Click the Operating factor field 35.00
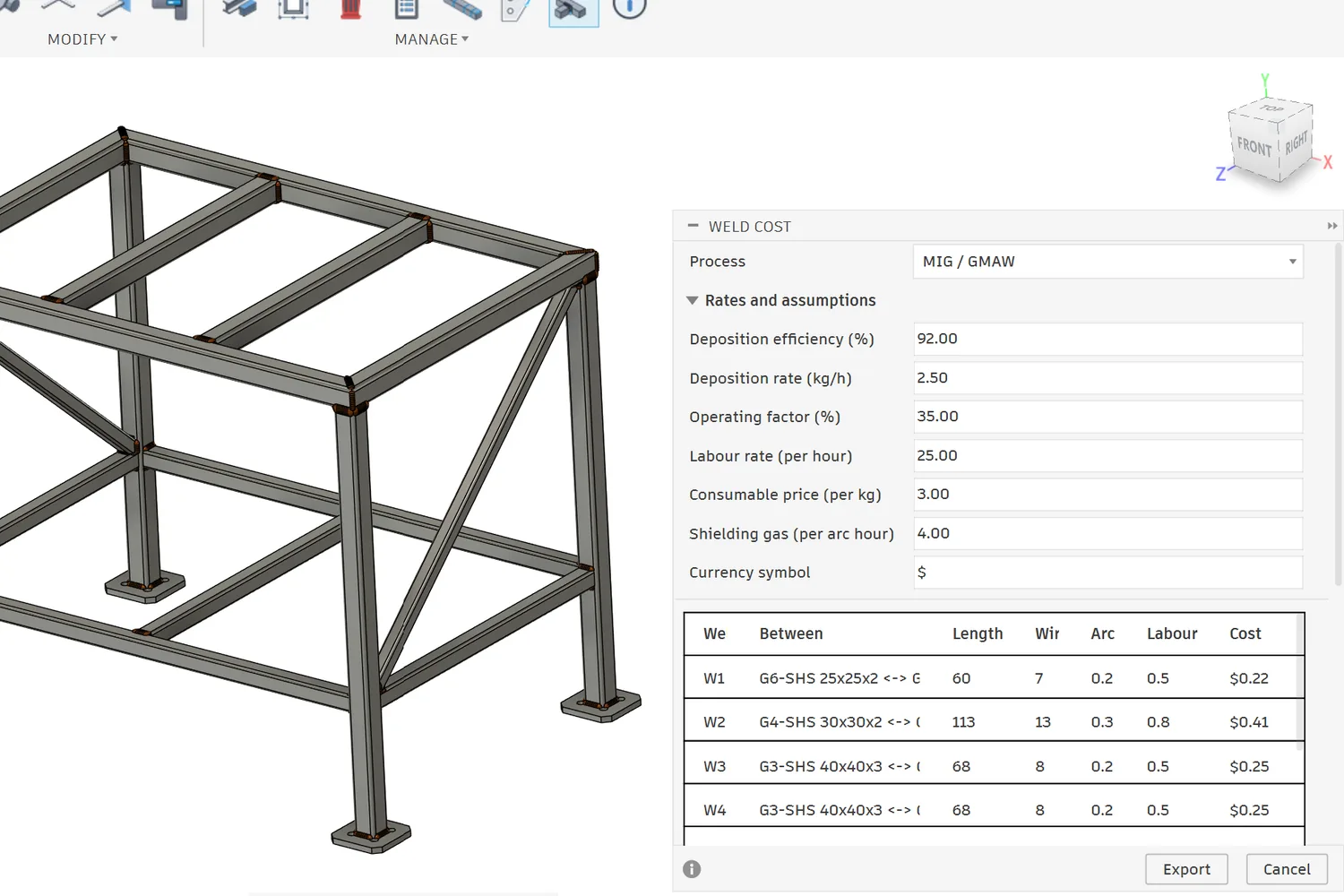The height and width of the screenshot is (896, 1344). pos(1107,417)
